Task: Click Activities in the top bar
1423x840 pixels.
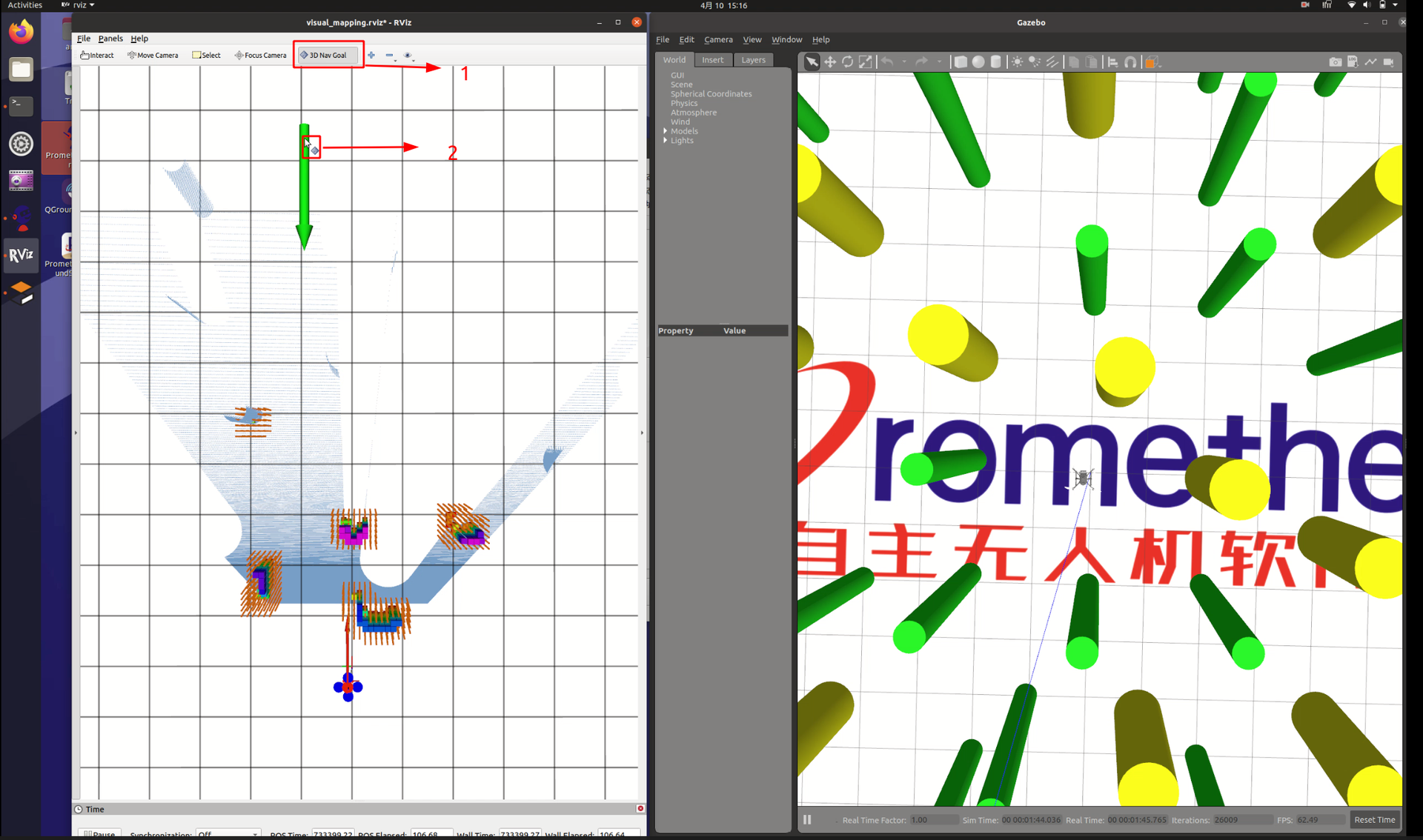Action: click(x=24, y=5)
